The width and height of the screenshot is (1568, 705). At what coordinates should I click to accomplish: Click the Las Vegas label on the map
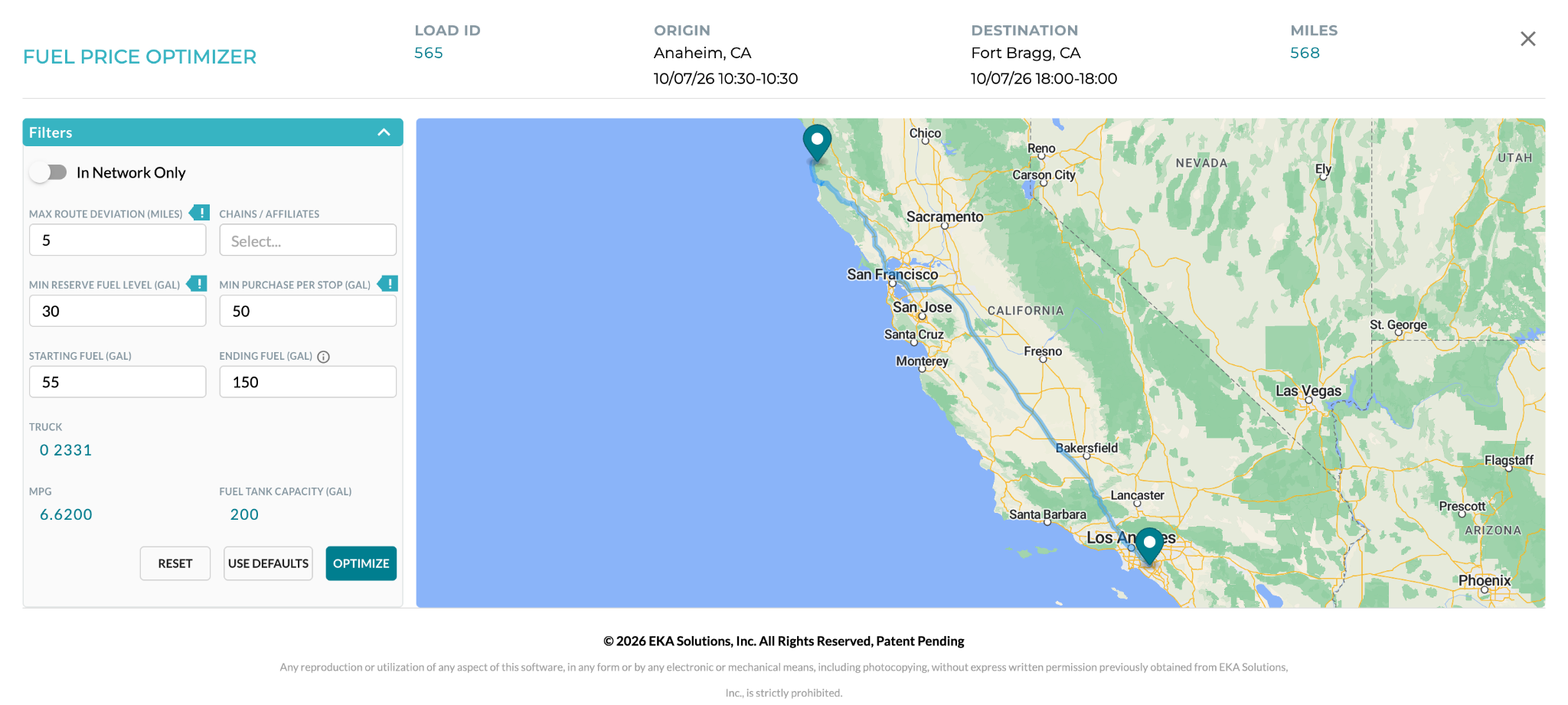click(1308, 390)
